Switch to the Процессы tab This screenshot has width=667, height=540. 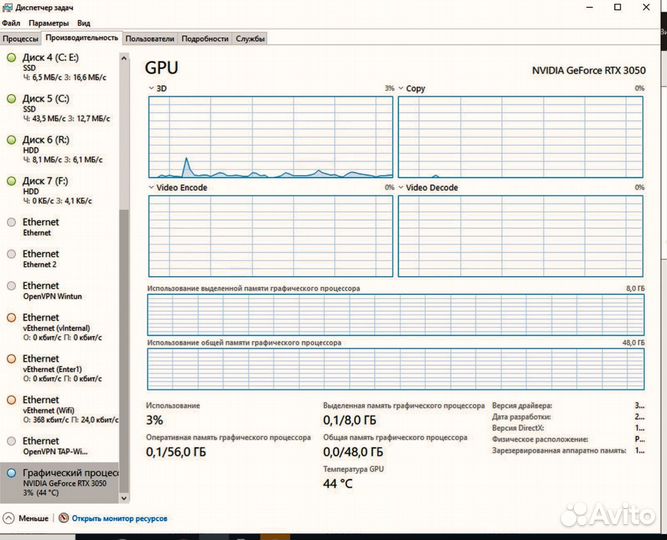tap(21, 38)
